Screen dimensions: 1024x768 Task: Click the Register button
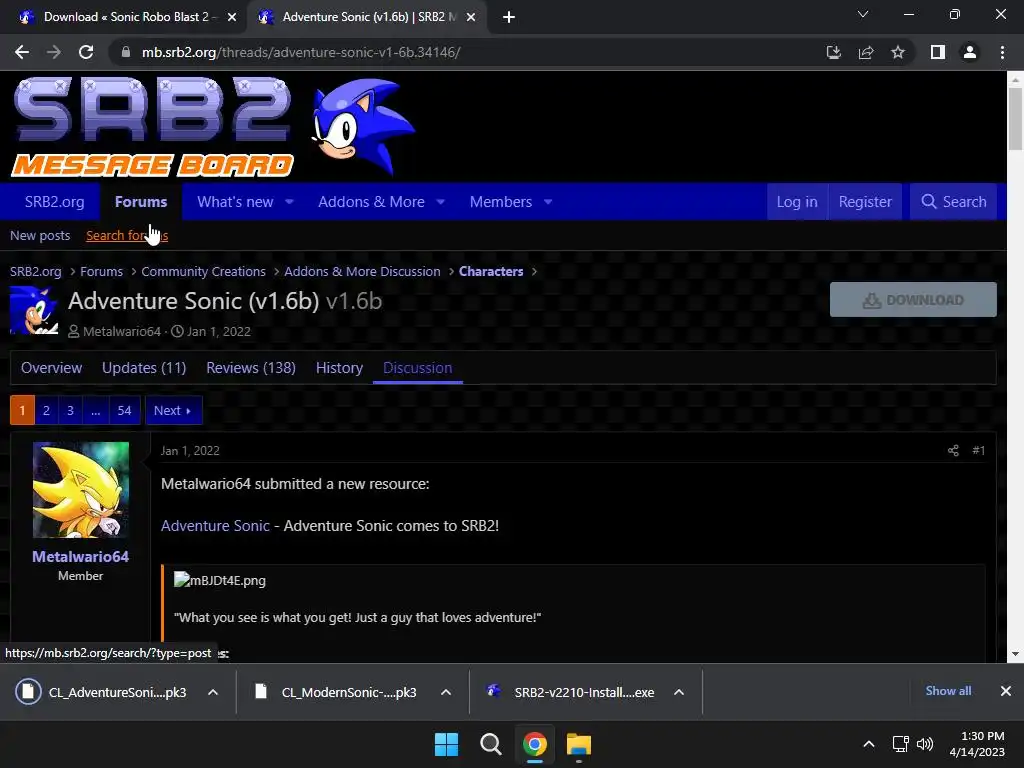click(865, 202)
